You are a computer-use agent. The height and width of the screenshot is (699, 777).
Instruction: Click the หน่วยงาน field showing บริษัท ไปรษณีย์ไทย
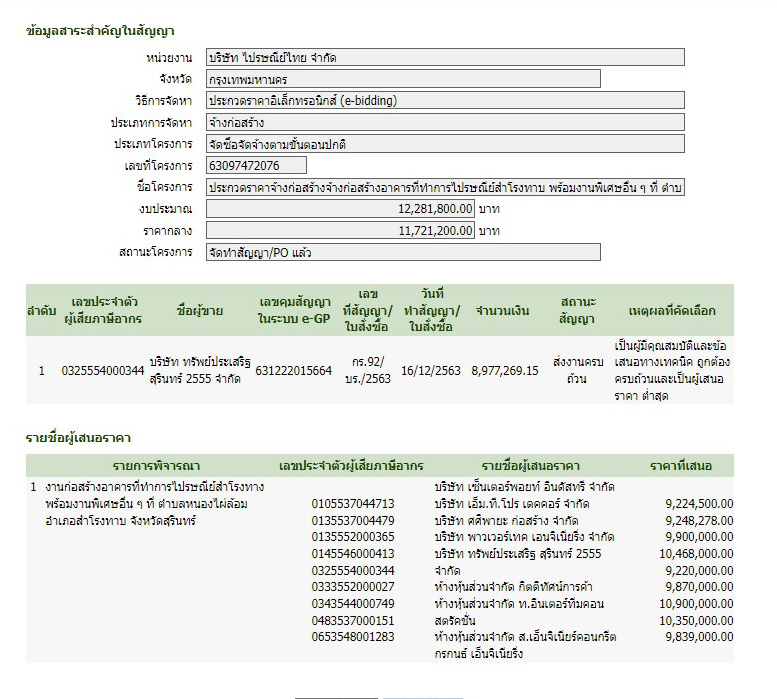[444, 58]
